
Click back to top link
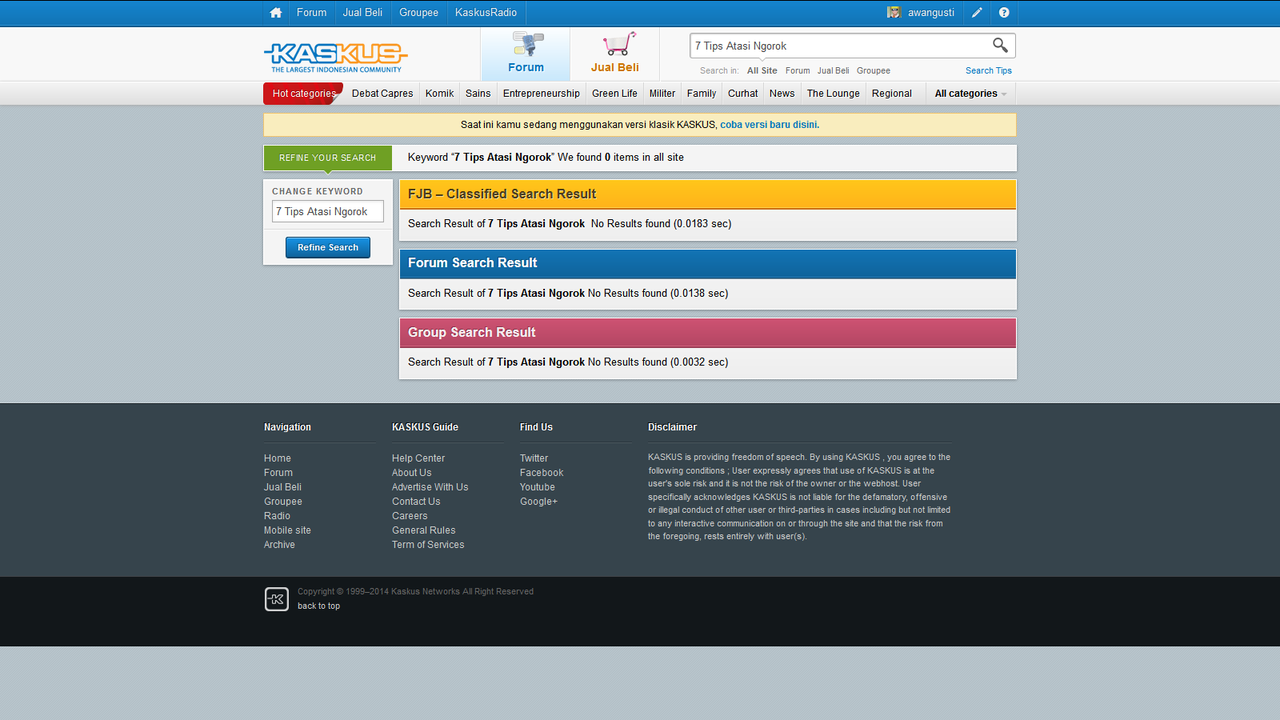(319, 606)
